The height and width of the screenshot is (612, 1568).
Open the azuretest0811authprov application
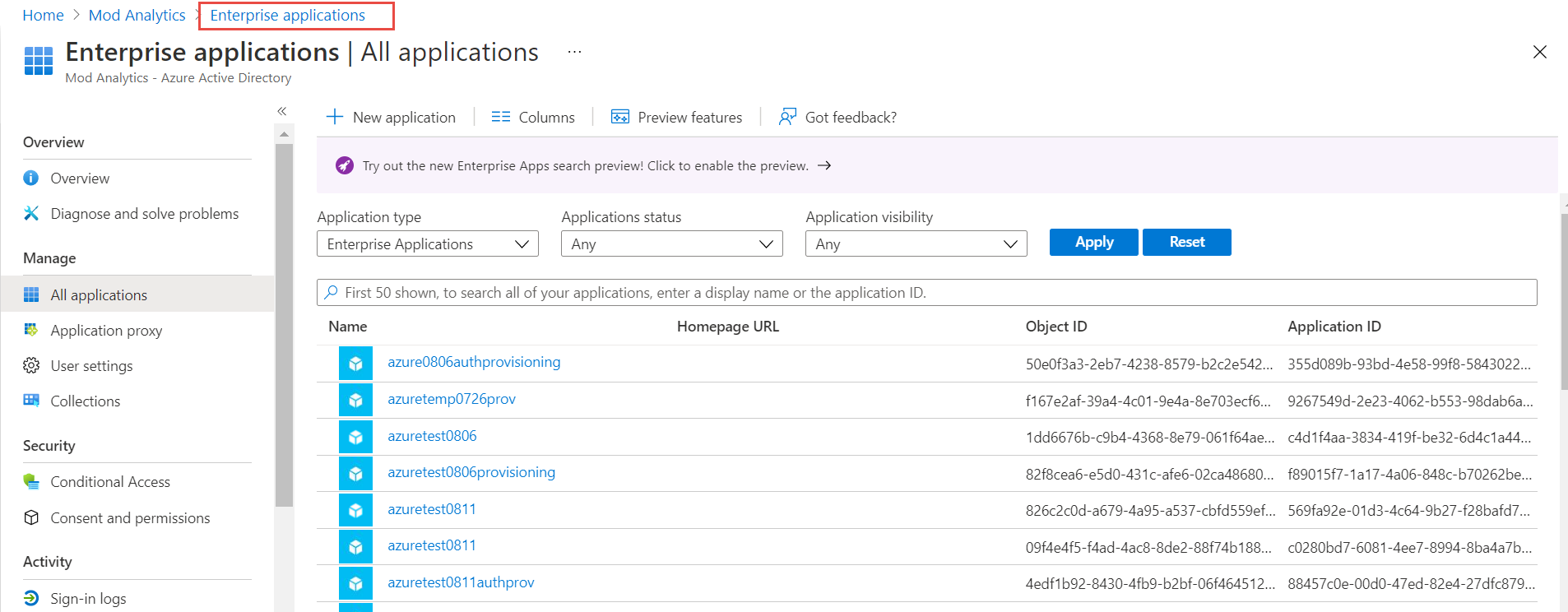[x=461, y=582]
